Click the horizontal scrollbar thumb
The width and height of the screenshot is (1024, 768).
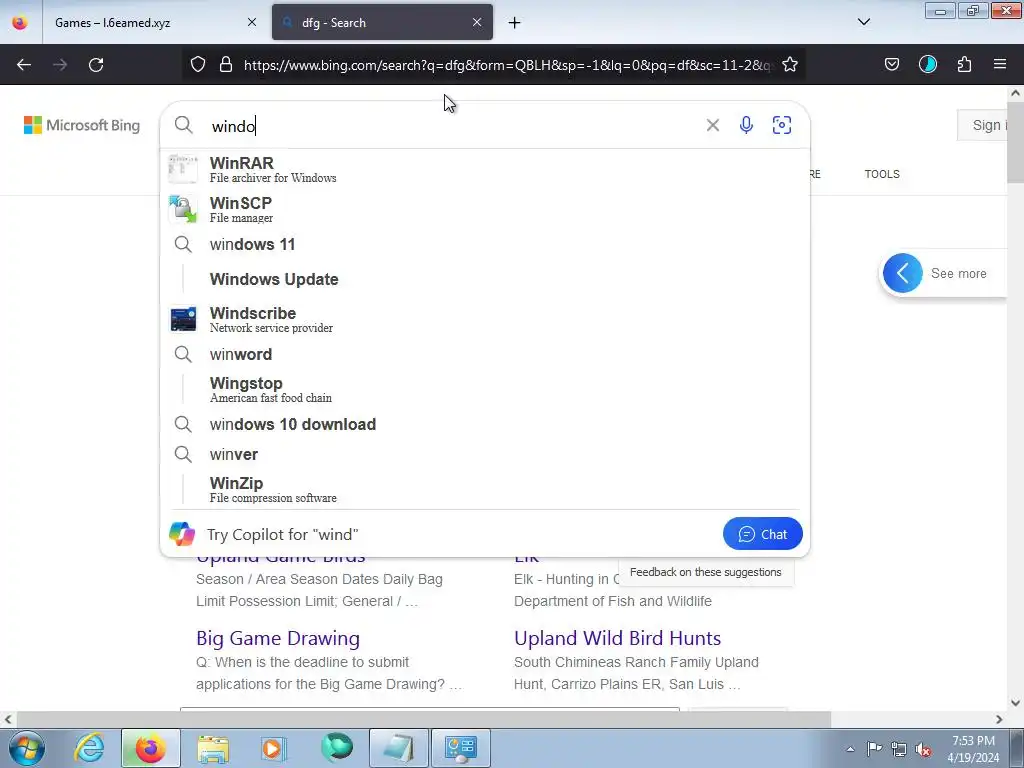[422, 719]
